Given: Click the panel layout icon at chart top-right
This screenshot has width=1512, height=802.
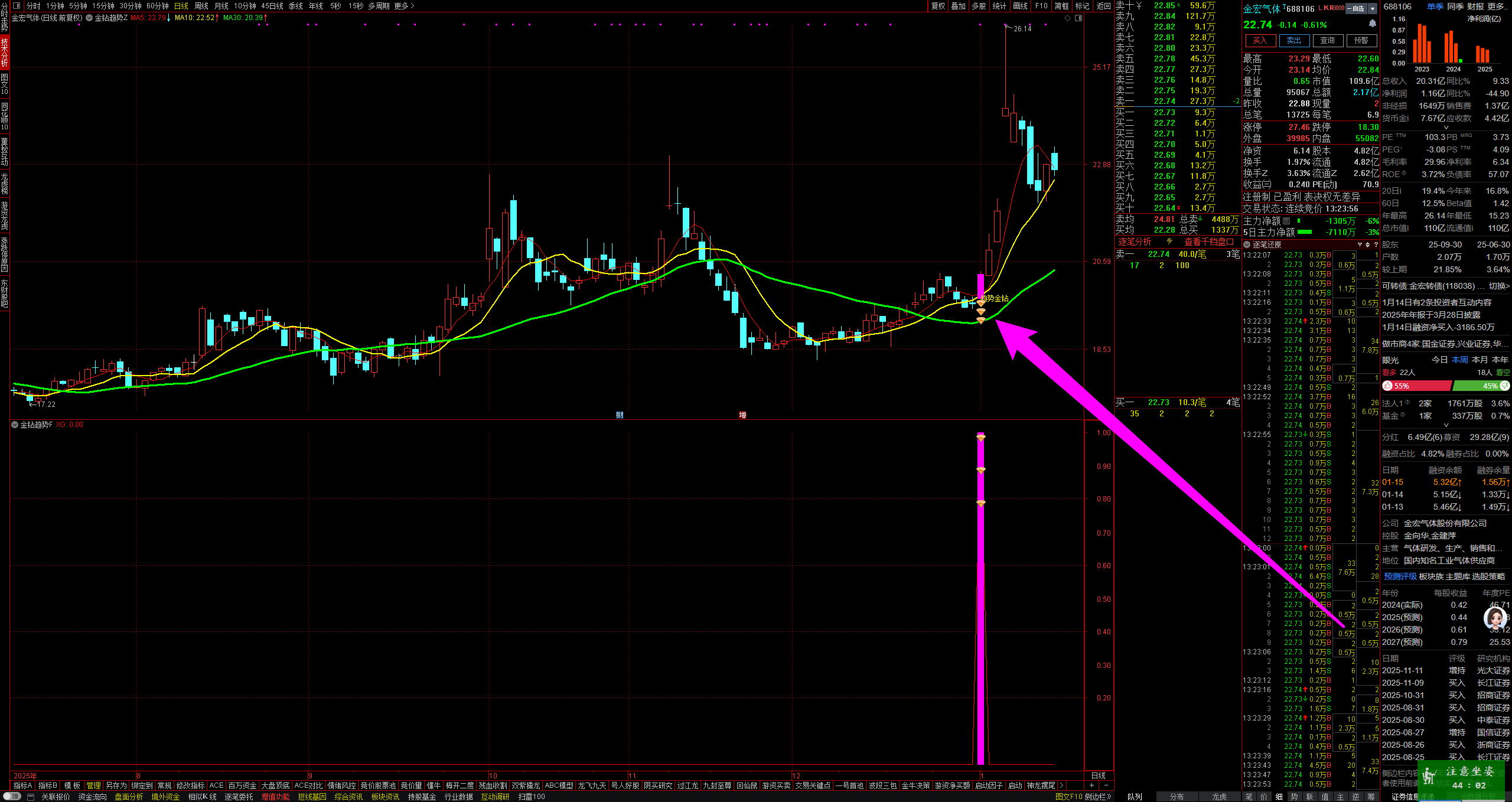Looking at the screenshot, I should click(1078, 18).
